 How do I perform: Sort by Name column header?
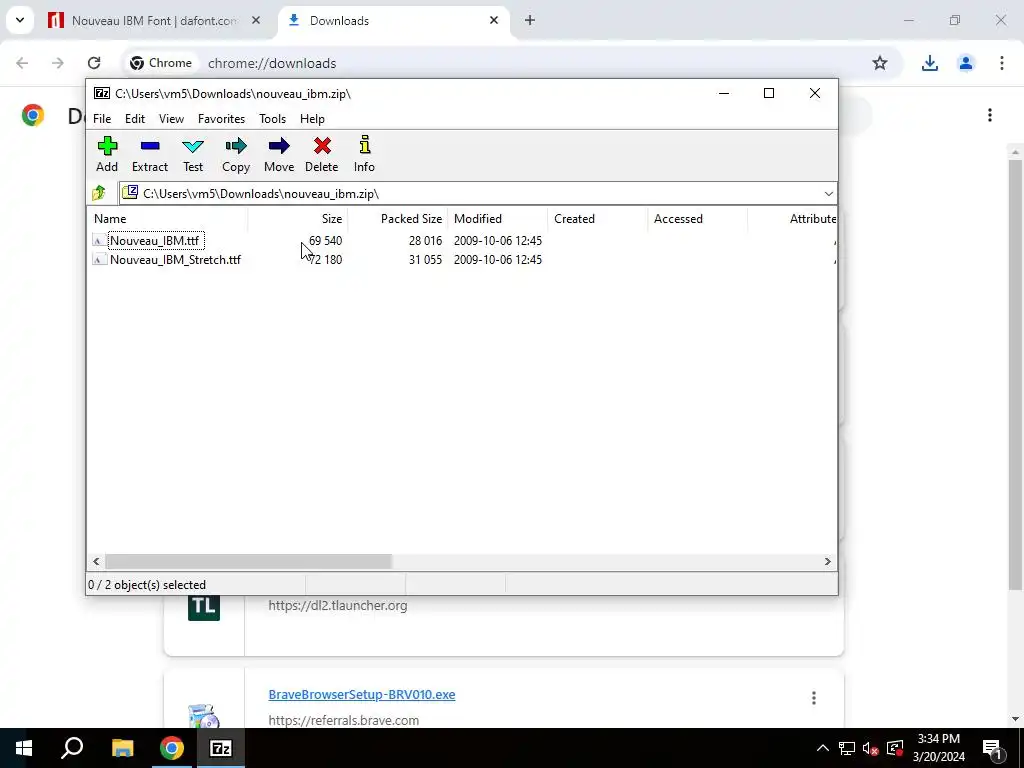168,219
